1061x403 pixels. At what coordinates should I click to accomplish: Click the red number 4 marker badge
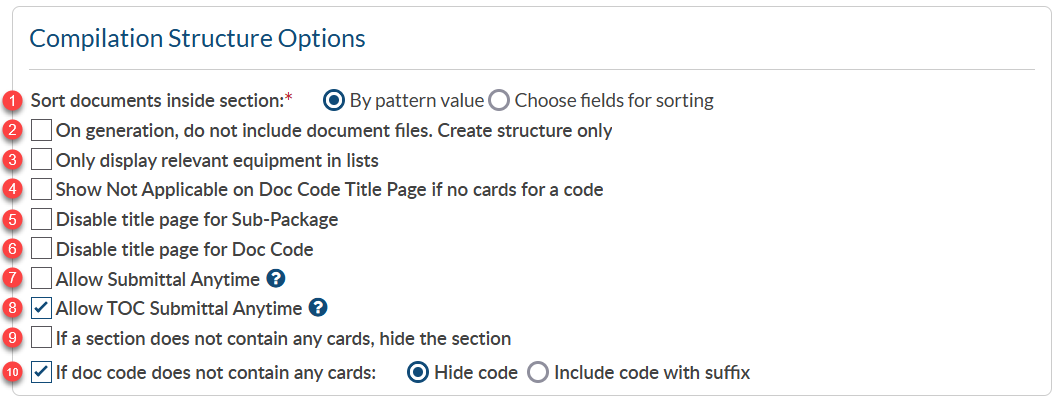pyautogui.click(x=13, y=189)
